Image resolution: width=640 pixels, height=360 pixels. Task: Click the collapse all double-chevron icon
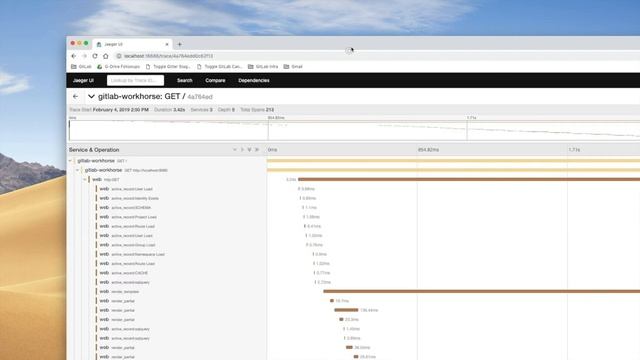point(257,150)
